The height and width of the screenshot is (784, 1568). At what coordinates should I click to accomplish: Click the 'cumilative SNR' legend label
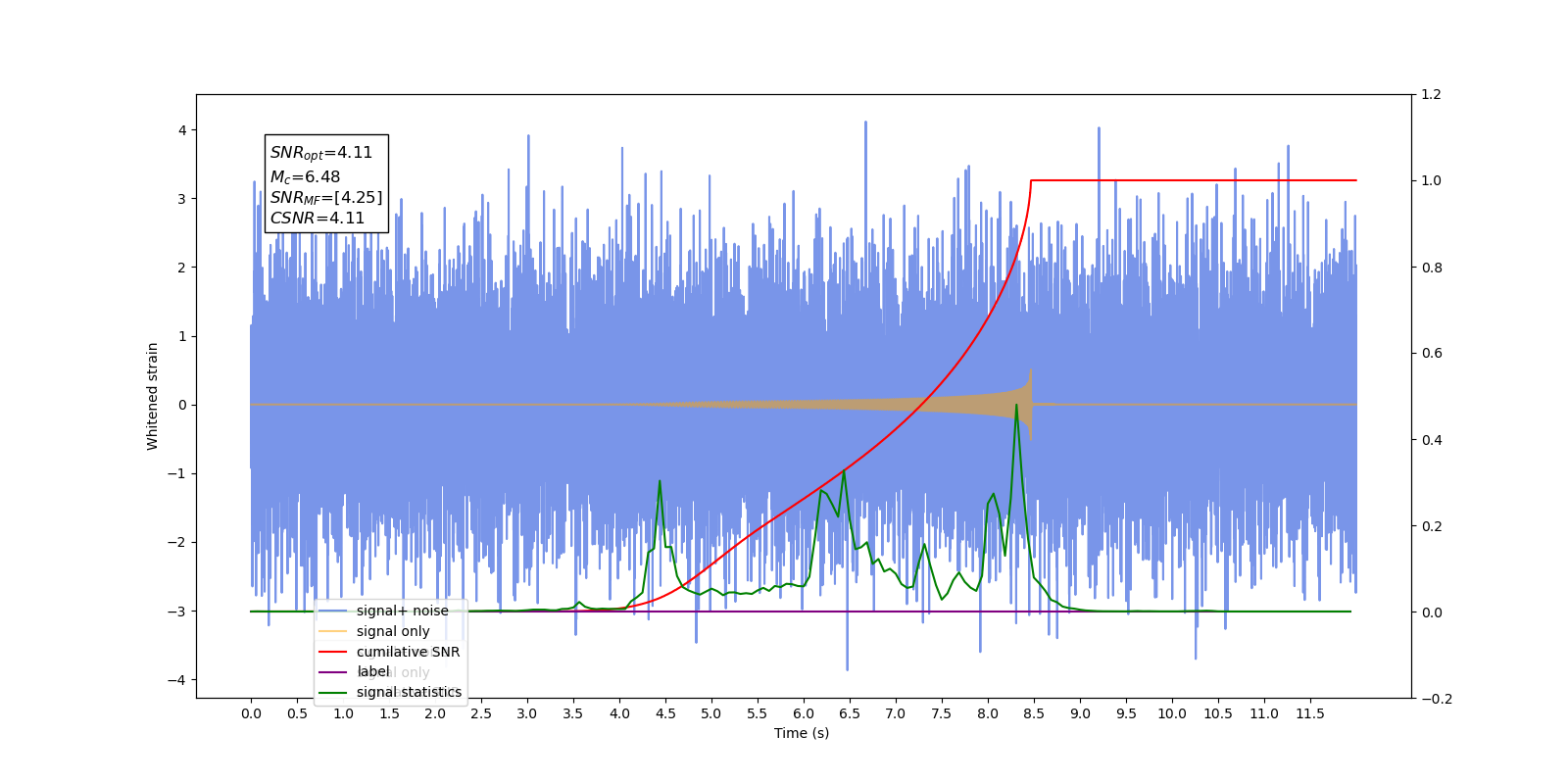408,652
